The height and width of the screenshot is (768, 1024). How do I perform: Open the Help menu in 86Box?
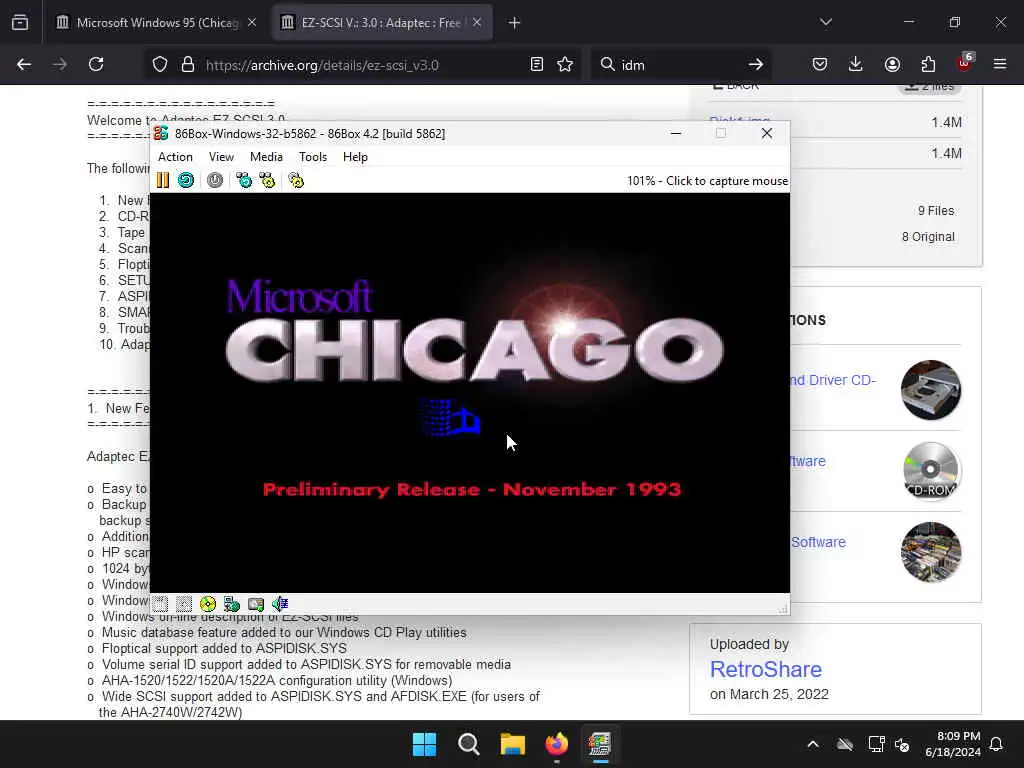click(355, 157)
